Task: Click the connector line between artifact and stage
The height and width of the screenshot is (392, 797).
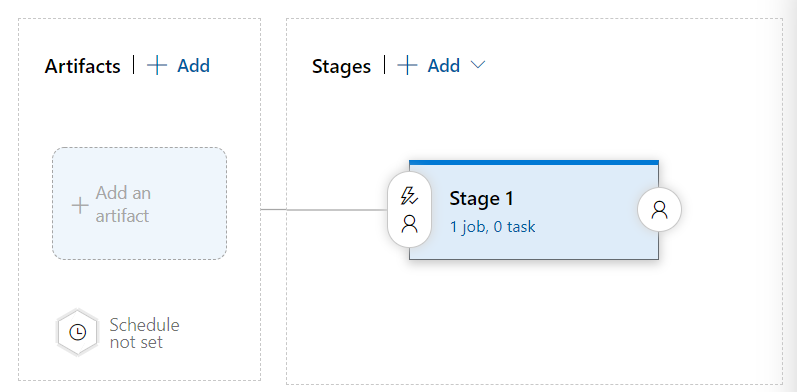Action: pos(324,209)
